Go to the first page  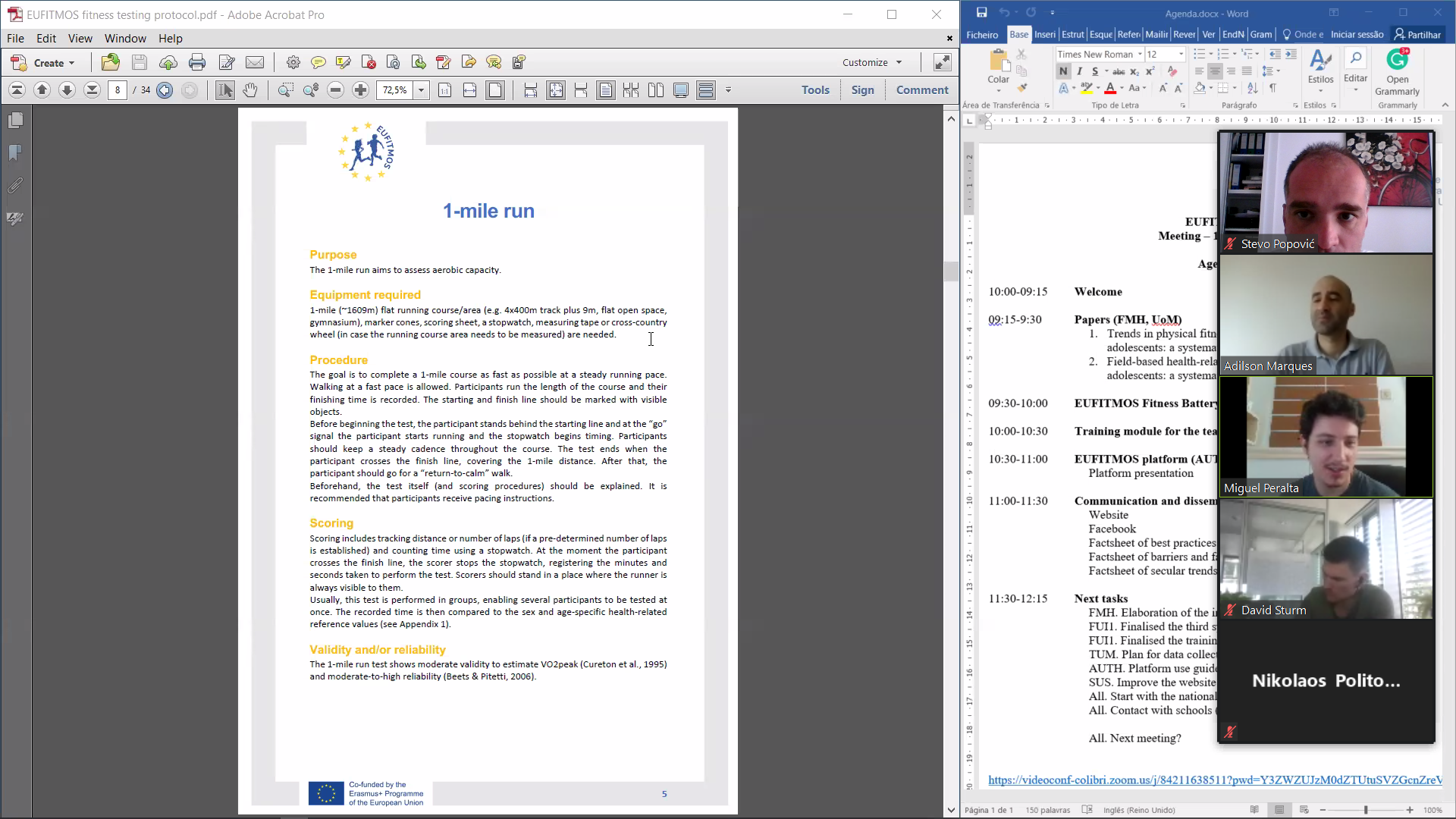(x=17, y=90)
